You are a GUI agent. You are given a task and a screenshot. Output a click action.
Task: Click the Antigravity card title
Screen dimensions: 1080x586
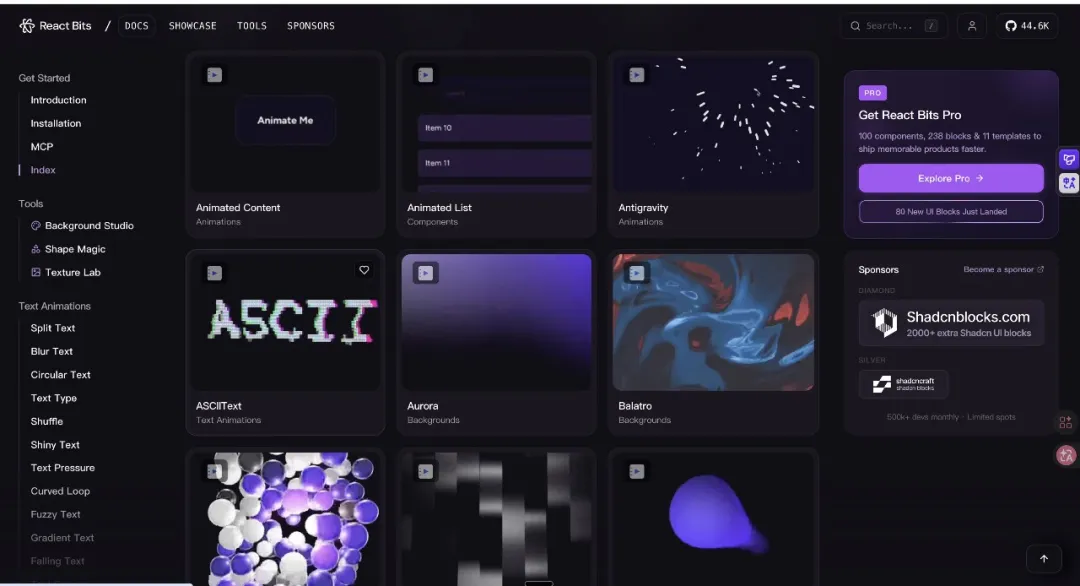coord(643,207)
